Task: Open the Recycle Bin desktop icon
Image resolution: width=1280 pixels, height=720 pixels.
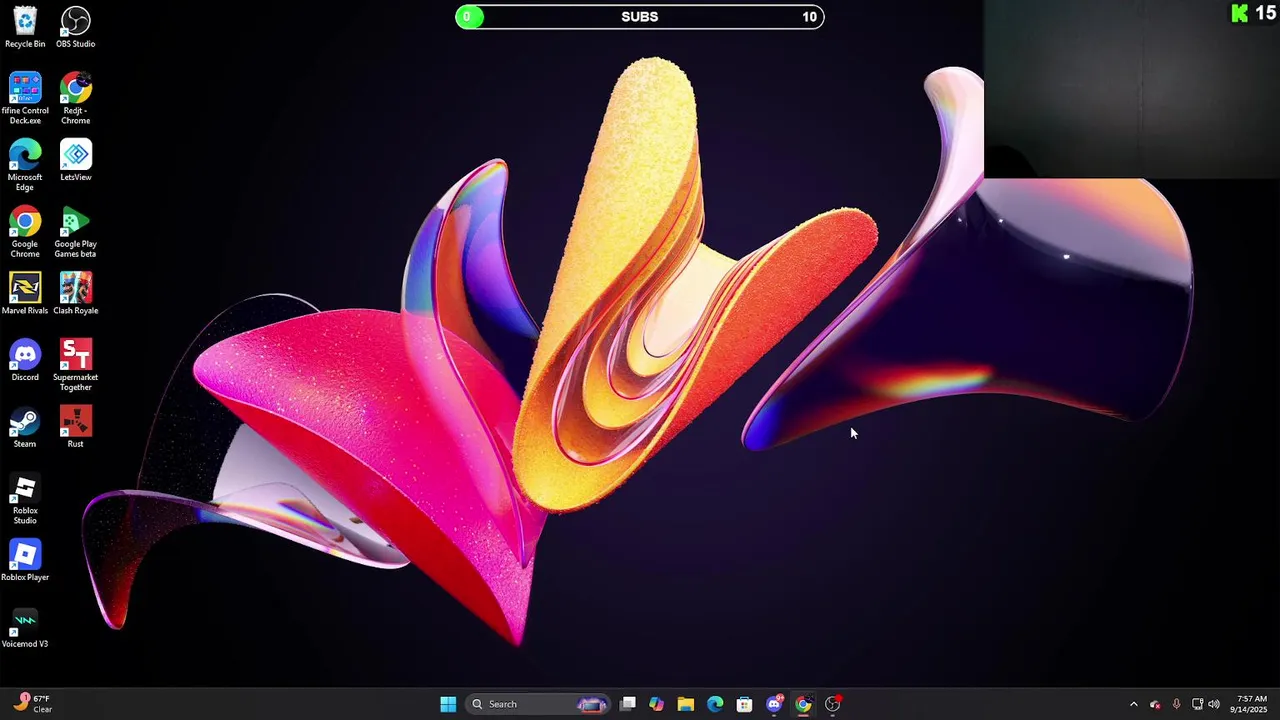Action: click(x=25, y=27)
